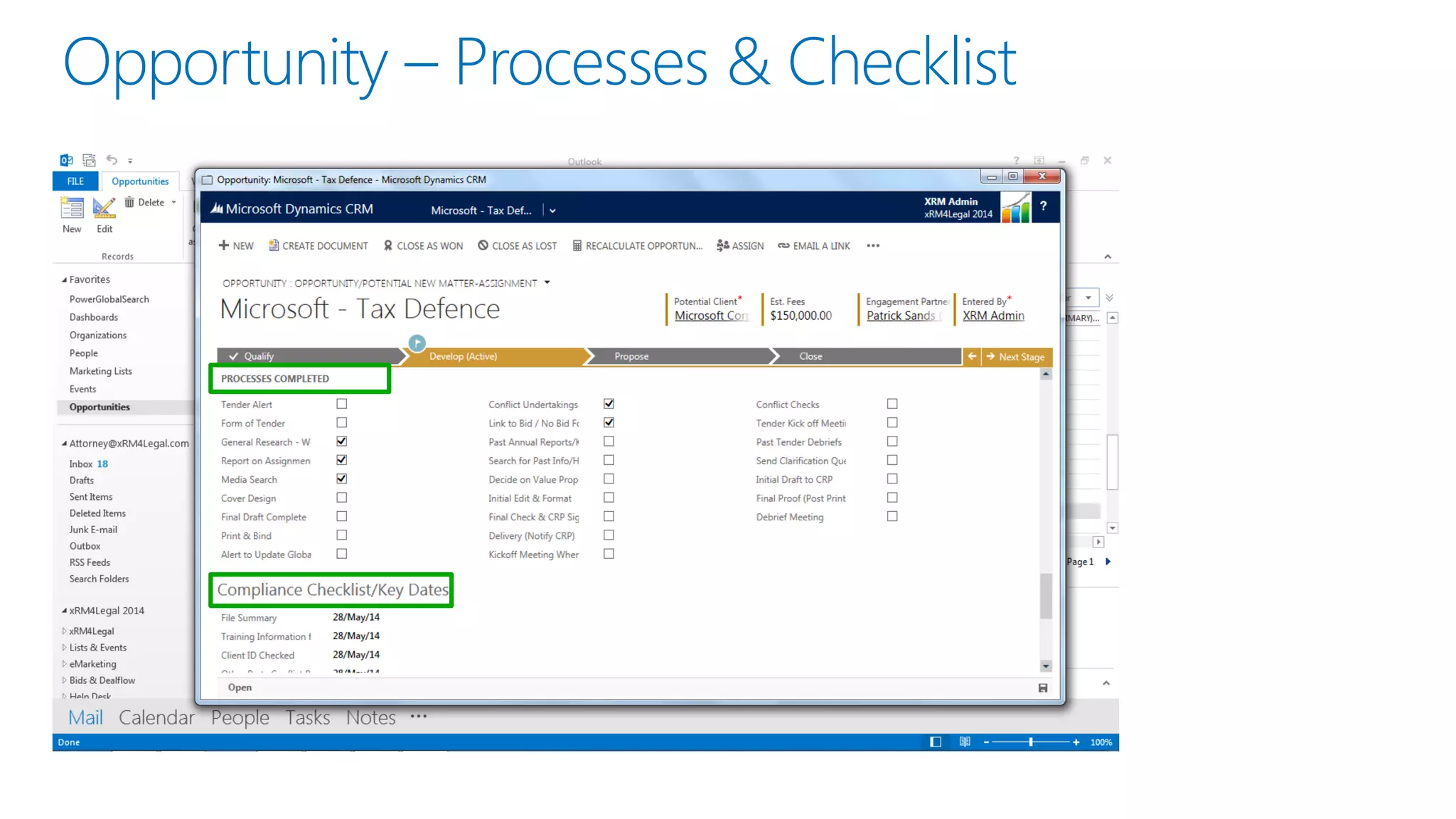Click CLOSE AS LOST in command bar
This screenshot has height=819, width=1456.
click(518, 246)
